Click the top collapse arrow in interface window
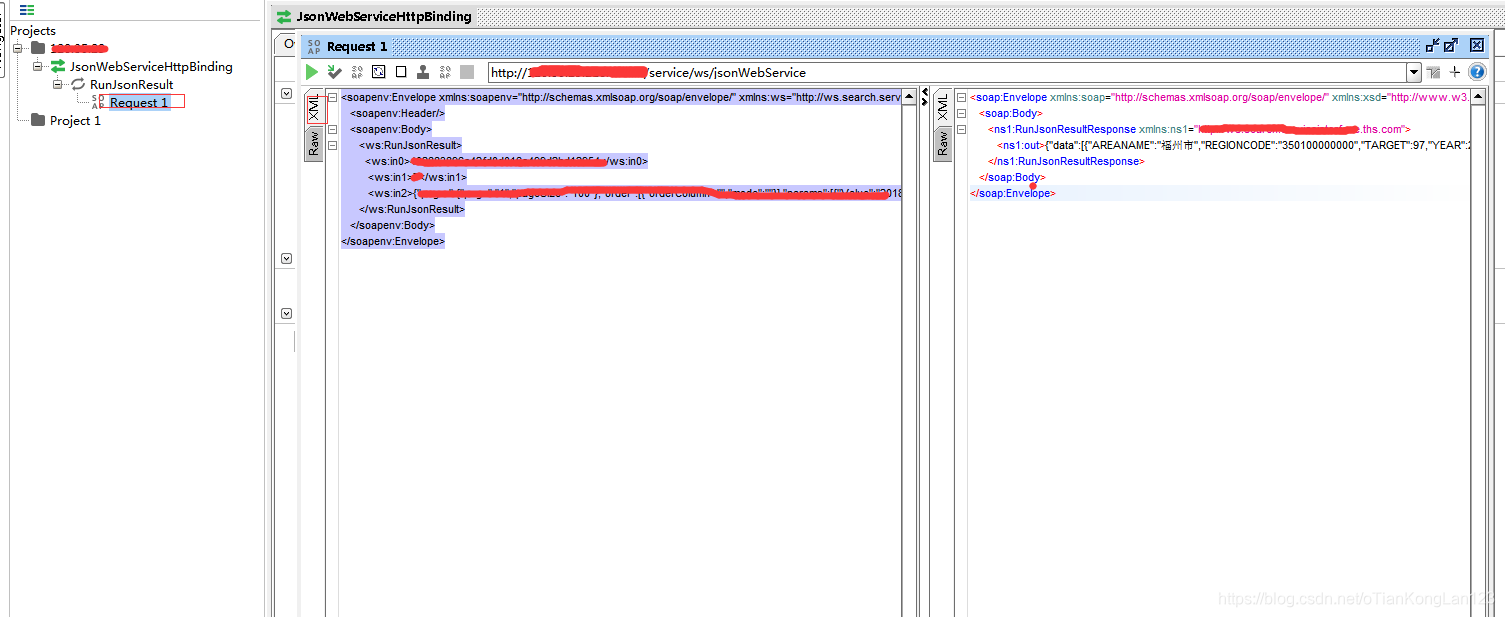Screen dimensions: 1505x617 click(286, 93)
